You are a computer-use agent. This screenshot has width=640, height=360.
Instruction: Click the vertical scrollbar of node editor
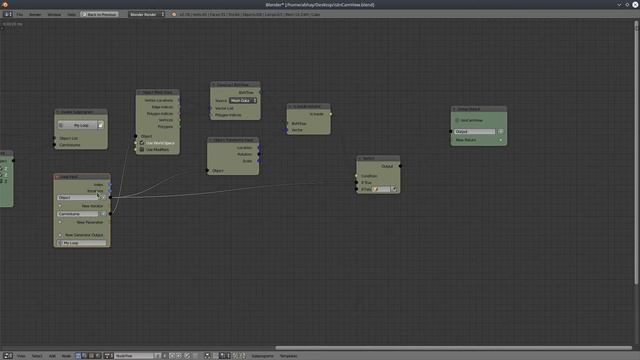[x=636, y=153]
